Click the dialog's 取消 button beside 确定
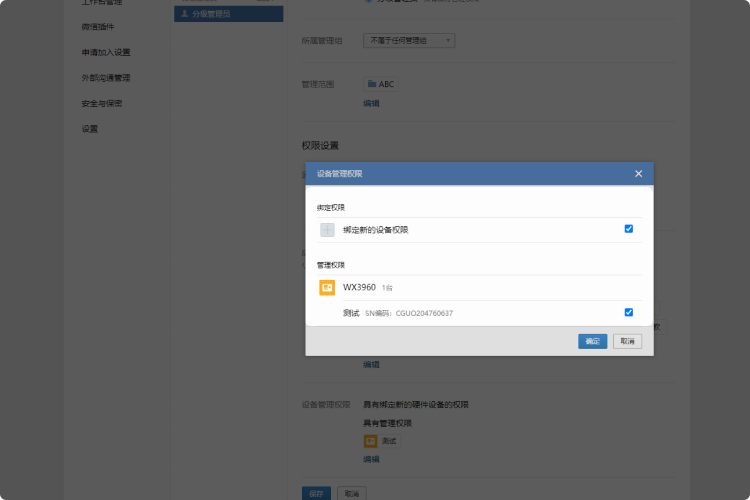The height and width of the screenshot is (500, 750). 627,341
